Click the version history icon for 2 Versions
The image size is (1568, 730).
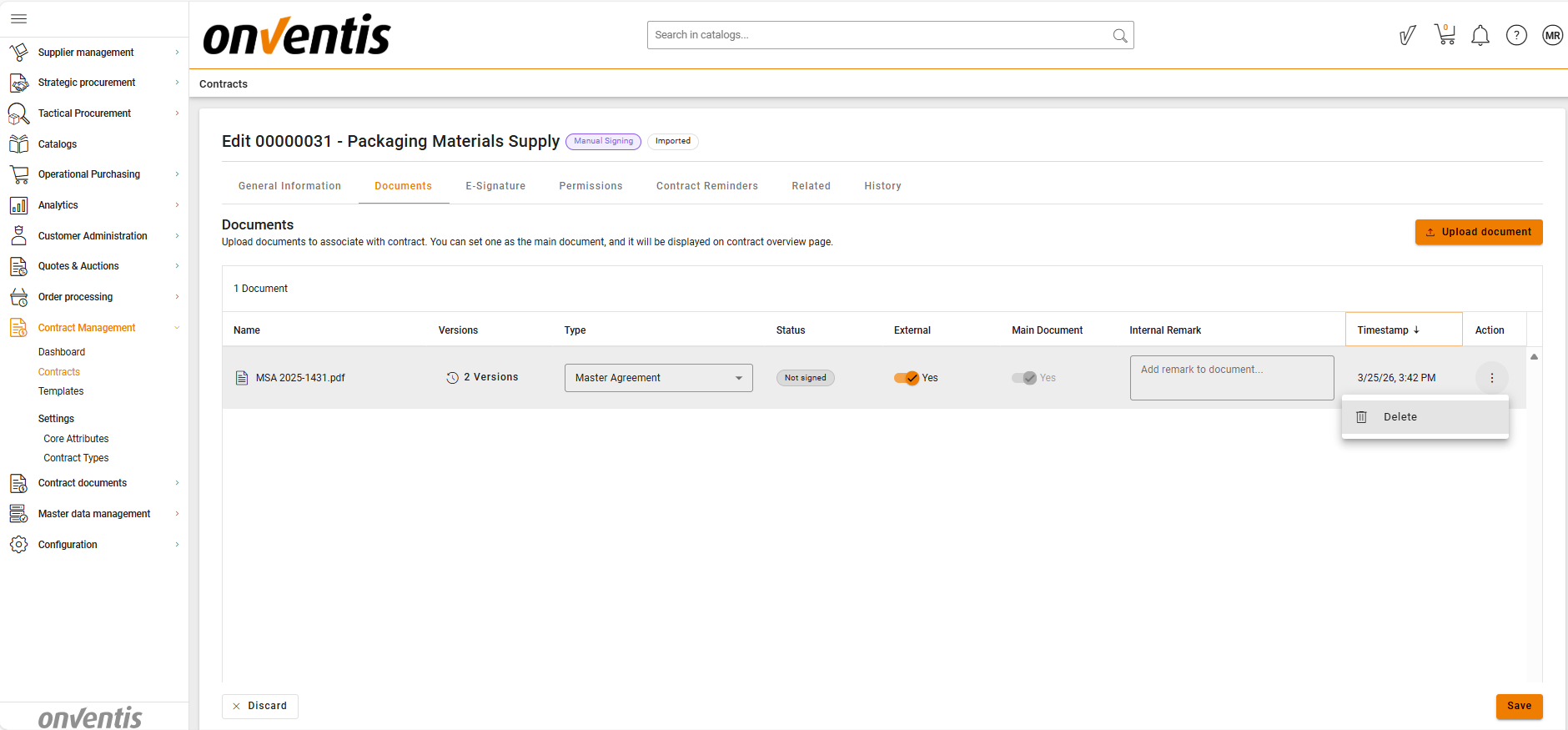452,378
